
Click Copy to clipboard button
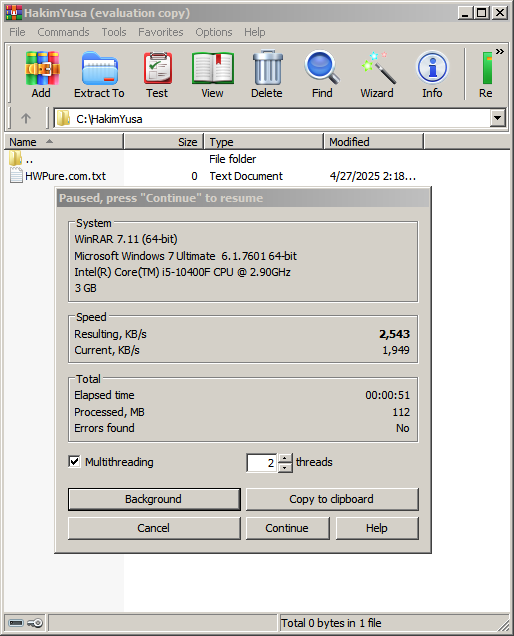coord(332,499)
